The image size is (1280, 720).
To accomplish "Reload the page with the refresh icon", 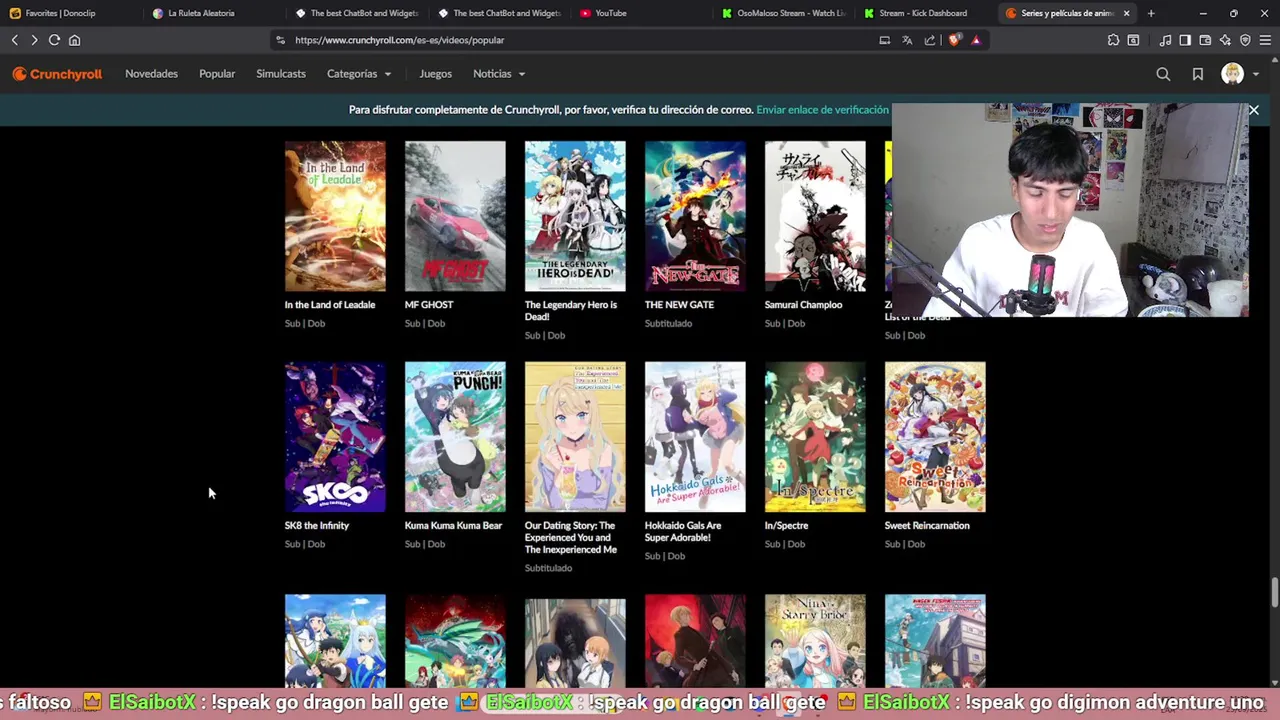I will coord(54,40).
